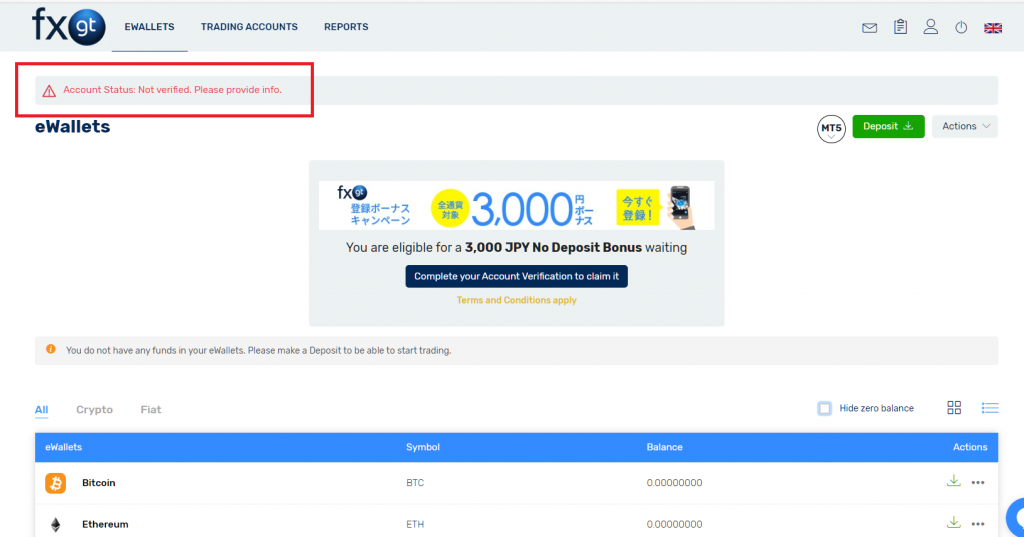This screenshot has height=537, width=1024.
Task: Click Complete your Account Verification button
Action: 517,276
